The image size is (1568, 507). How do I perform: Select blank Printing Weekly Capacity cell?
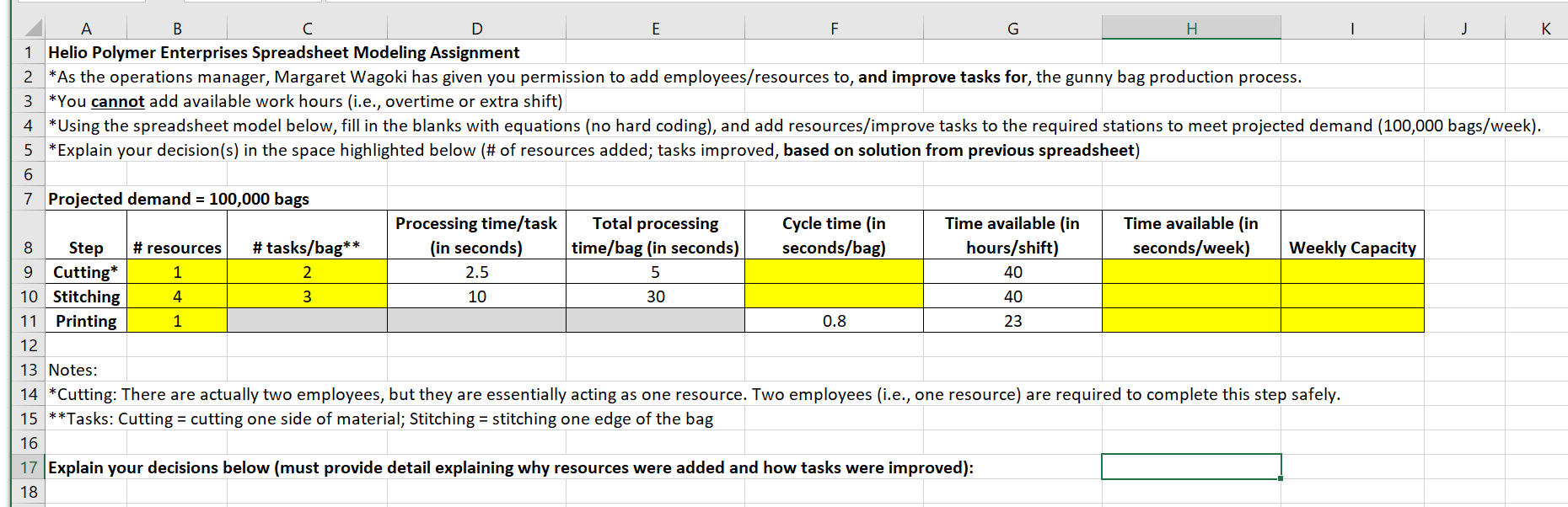[x=1352, y=321]
